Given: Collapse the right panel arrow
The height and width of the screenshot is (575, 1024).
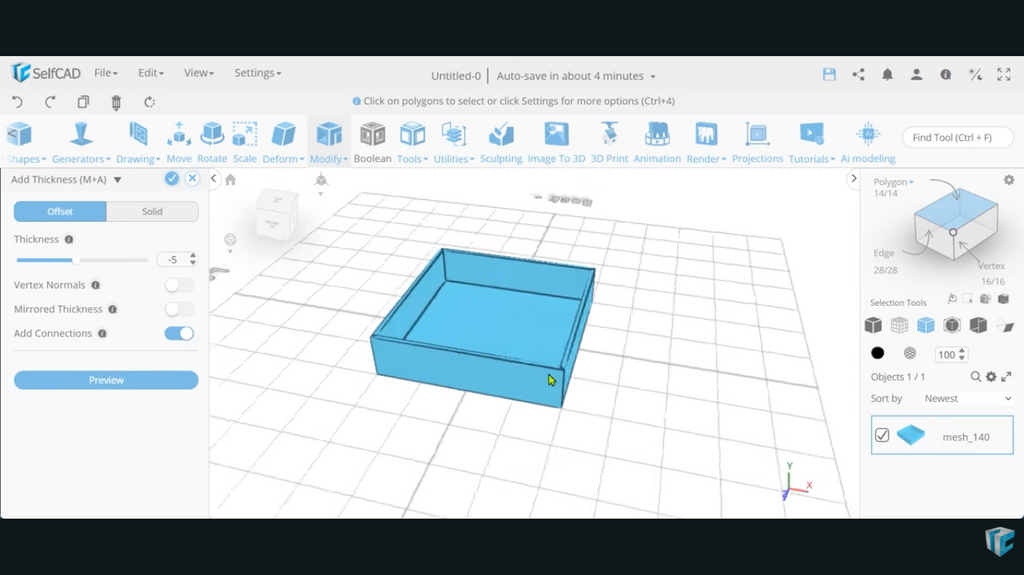Looking at the screenshot, I should click(x=853, y=178).
